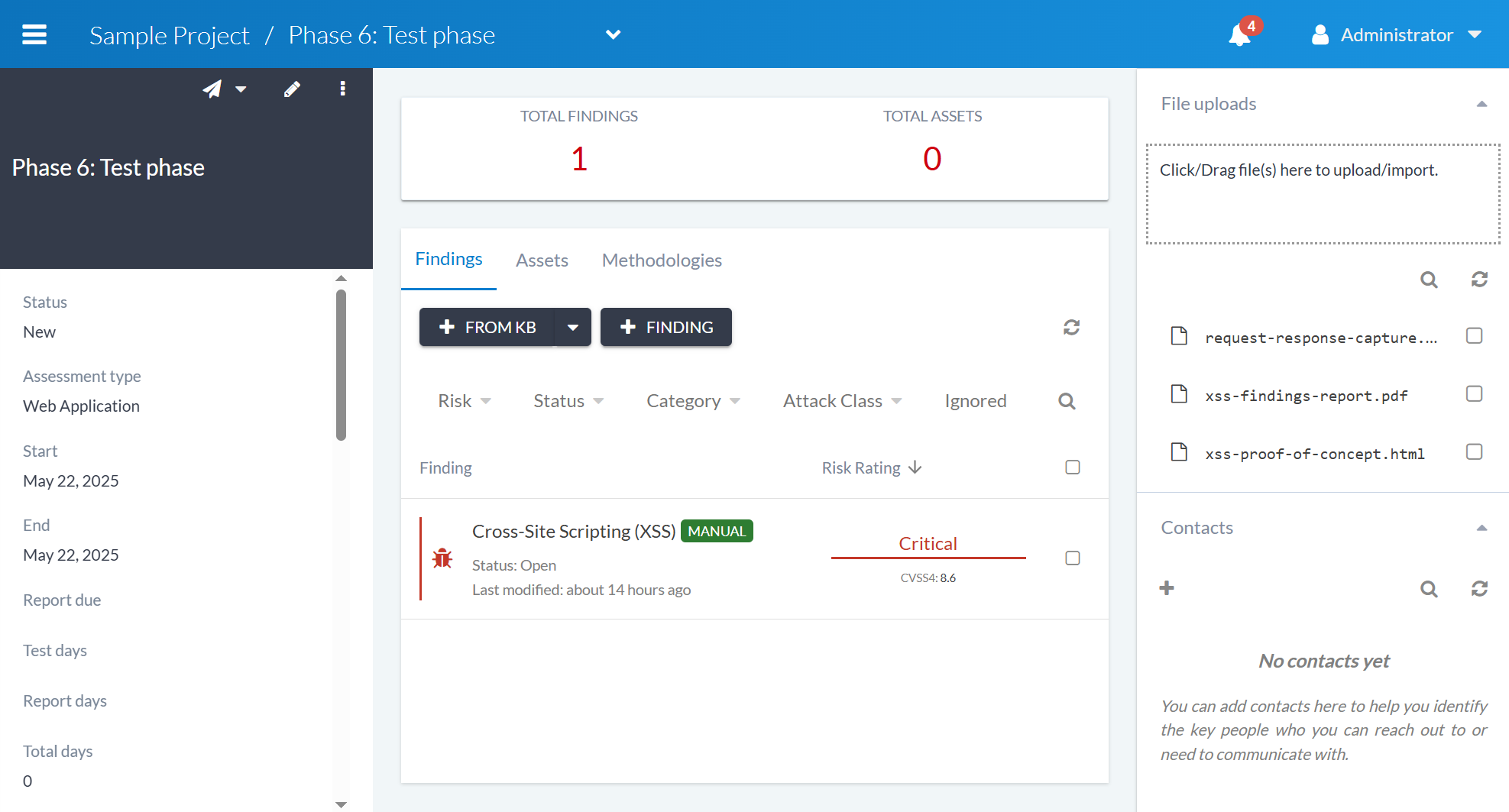Open the hamburger navigation menu
1509x812 pixels.
pos(34,35)
